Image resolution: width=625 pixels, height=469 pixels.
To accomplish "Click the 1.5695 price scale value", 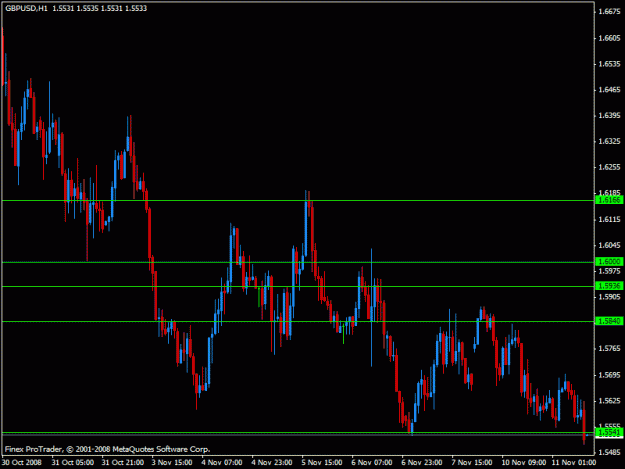I will [609, 375].
